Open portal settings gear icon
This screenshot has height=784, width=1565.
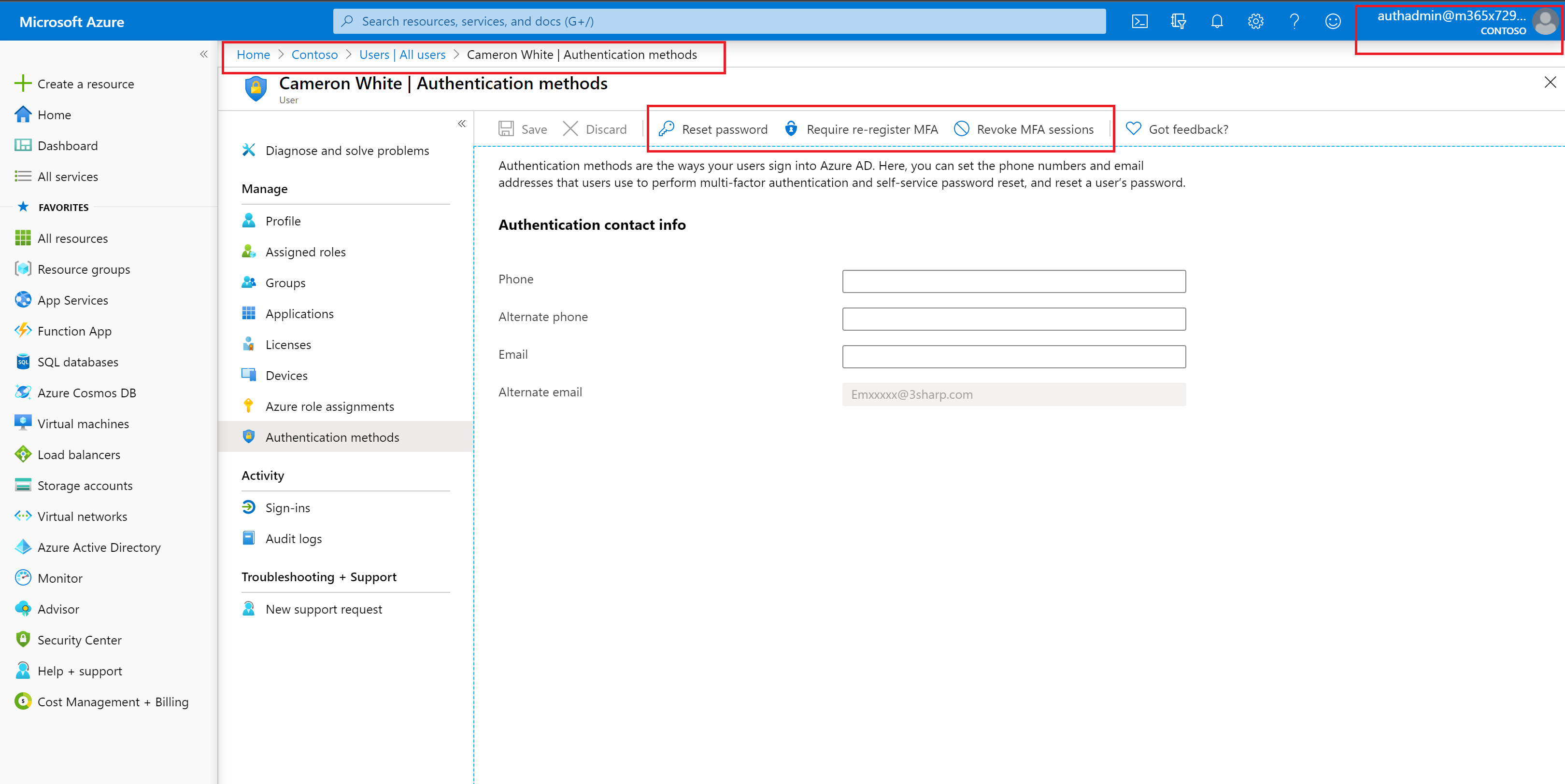tap(1255, 22)
